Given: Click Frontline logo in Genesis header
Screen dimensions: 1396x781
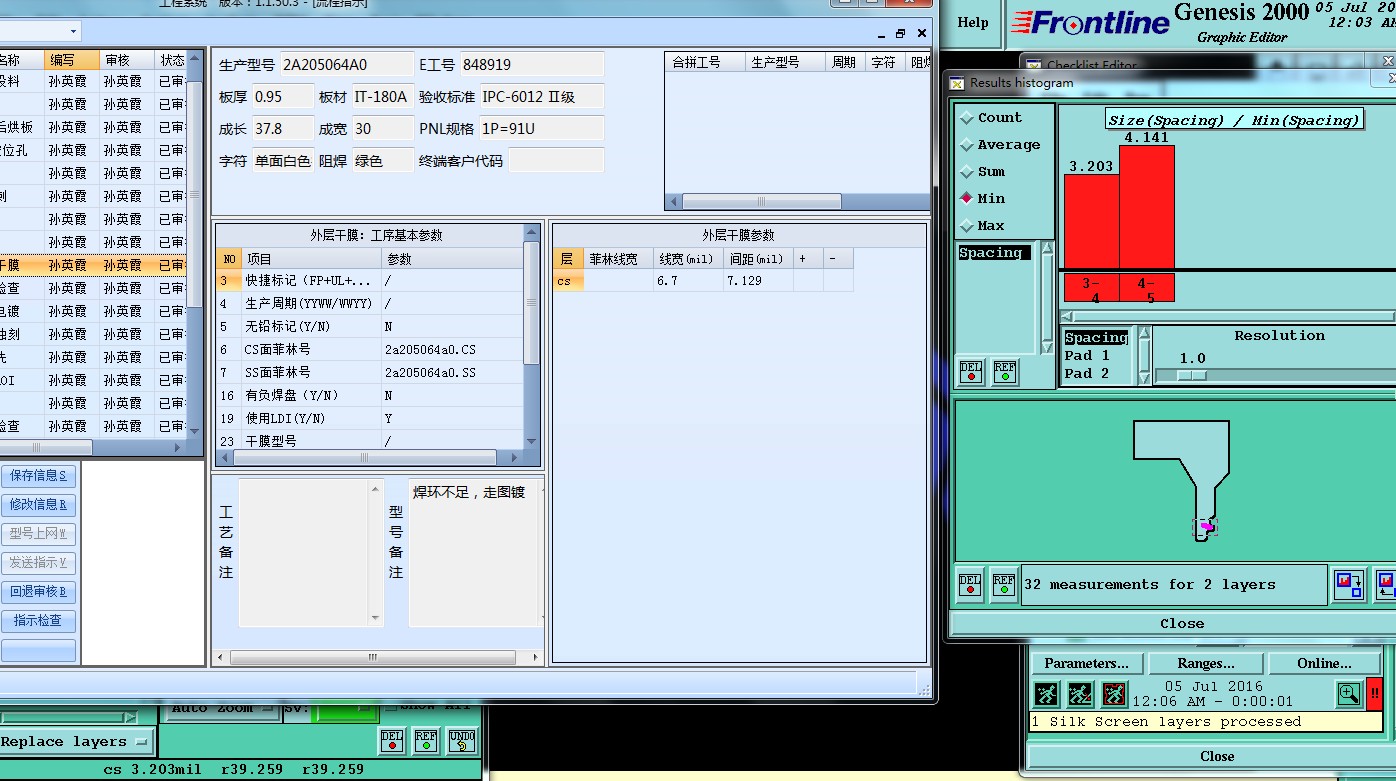Looking at the screenshot, I should point(1090,22).
